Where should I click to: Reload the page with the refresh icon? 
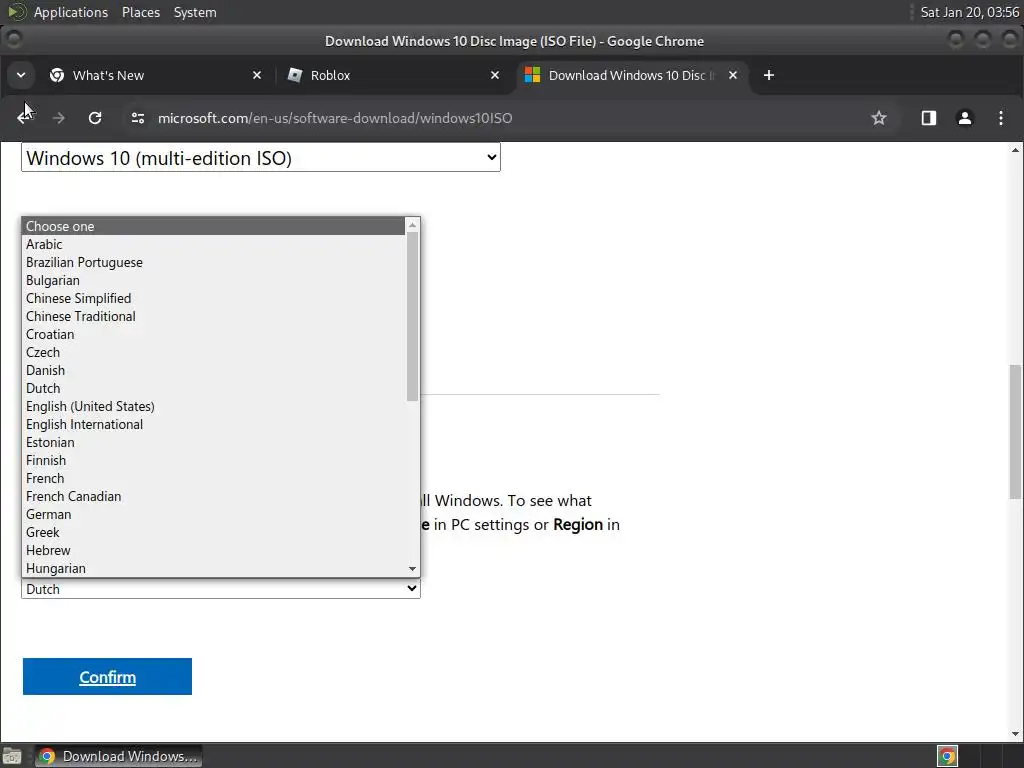95,118
